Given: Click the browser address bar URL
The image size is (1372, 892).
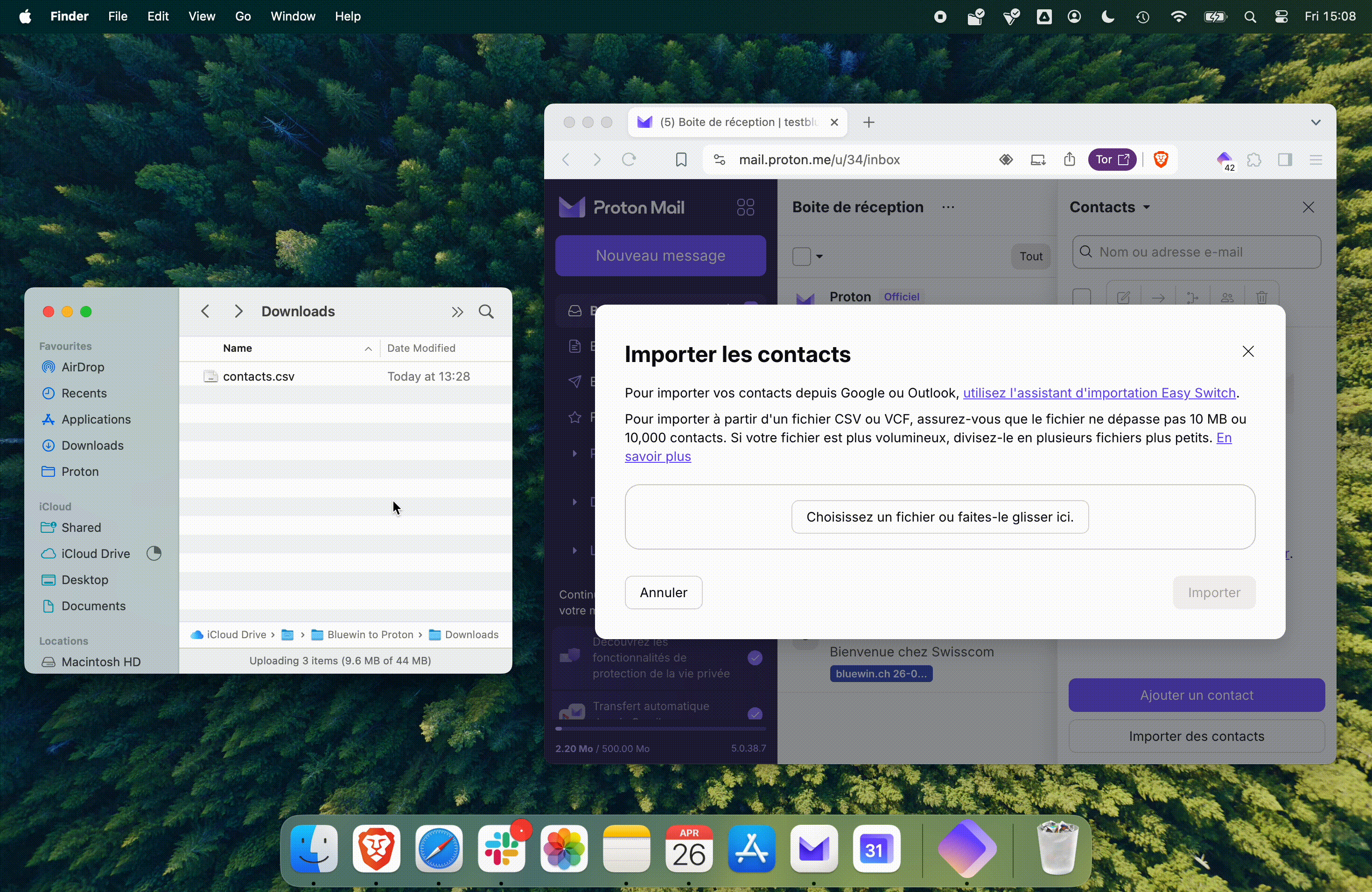Looking at the screenshot, I should (x=819, y=160).
